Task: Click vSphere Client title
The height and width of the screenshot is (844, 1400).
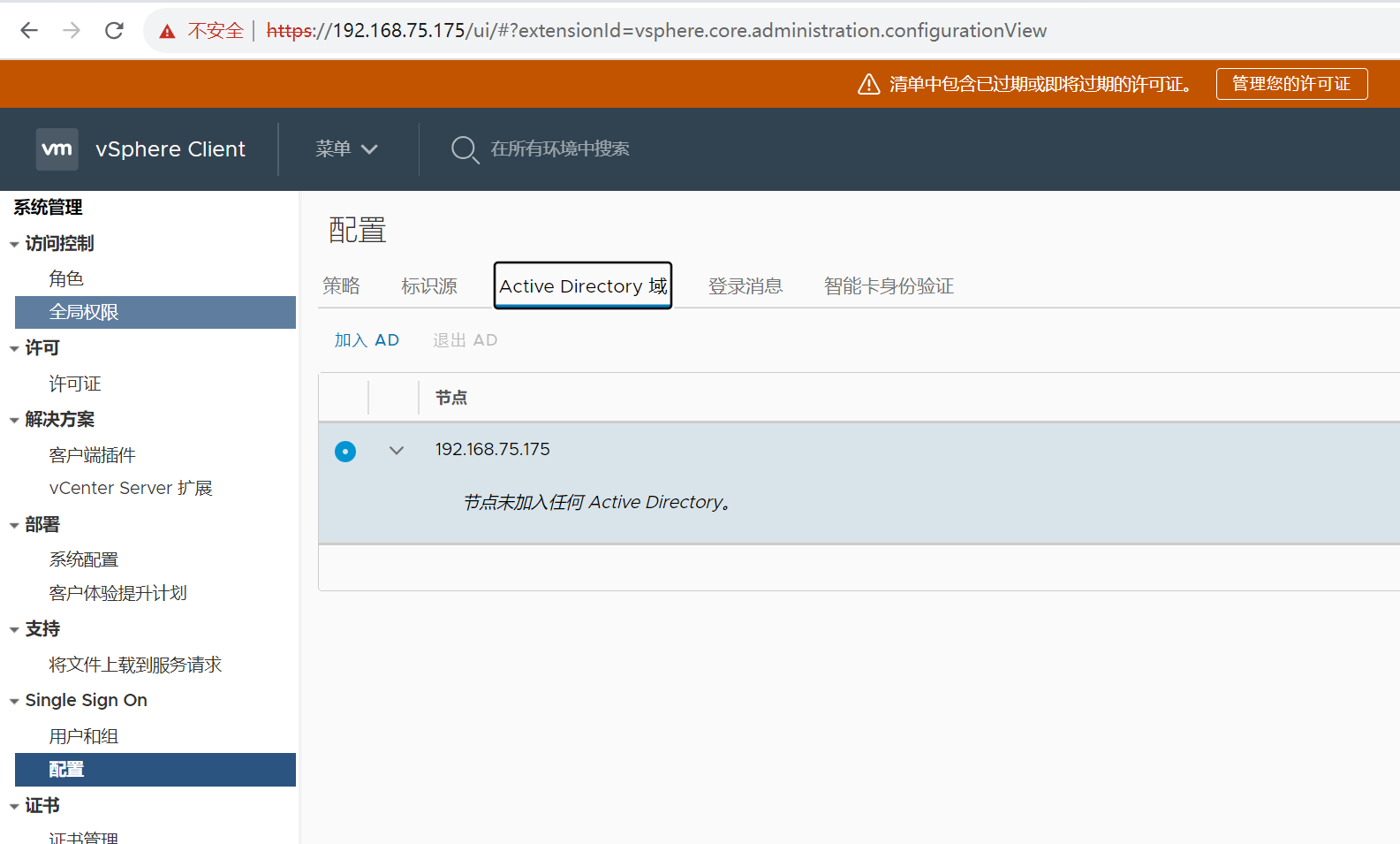Action: point(170,149)
